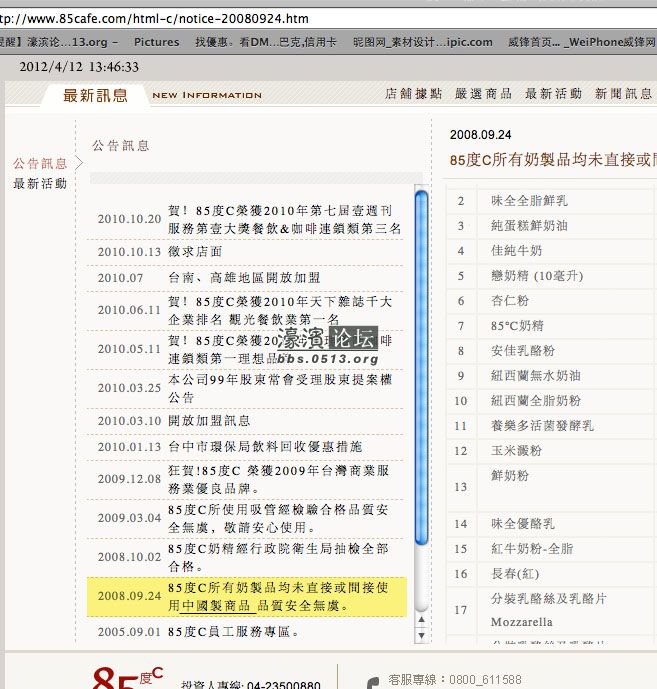Open the 2010.10.13 徵求店面 notice

[x=195, y=252]
